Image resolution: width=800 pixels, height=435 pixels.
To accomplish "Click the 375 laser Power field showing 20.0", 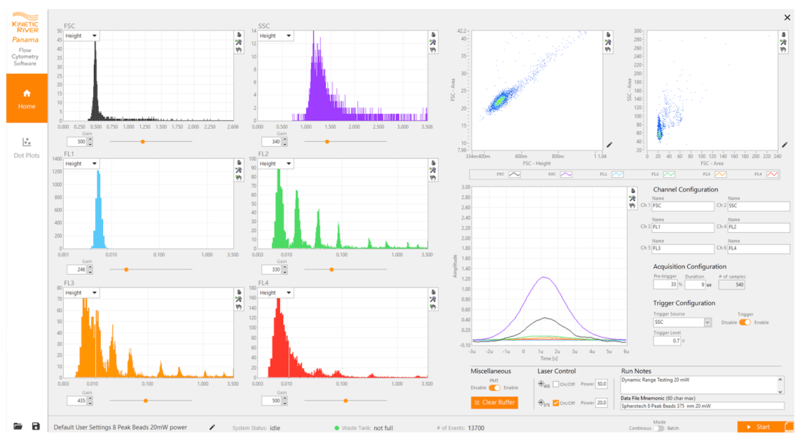I will 602,403.
